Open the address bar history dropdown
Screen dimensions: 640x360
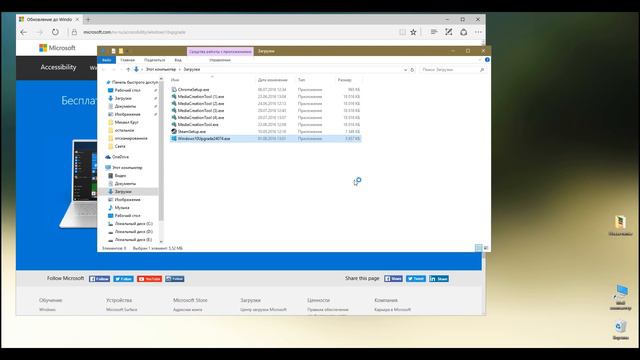click(x=405, y=70)
